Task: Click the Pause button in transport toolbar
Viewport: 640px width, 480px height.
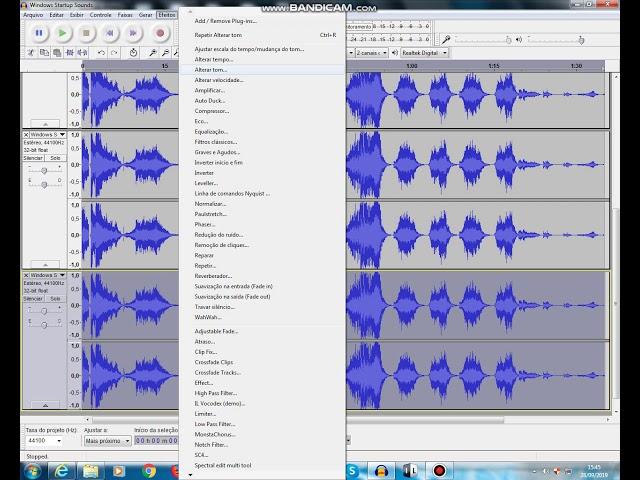Action: click(x=39, y=33)
